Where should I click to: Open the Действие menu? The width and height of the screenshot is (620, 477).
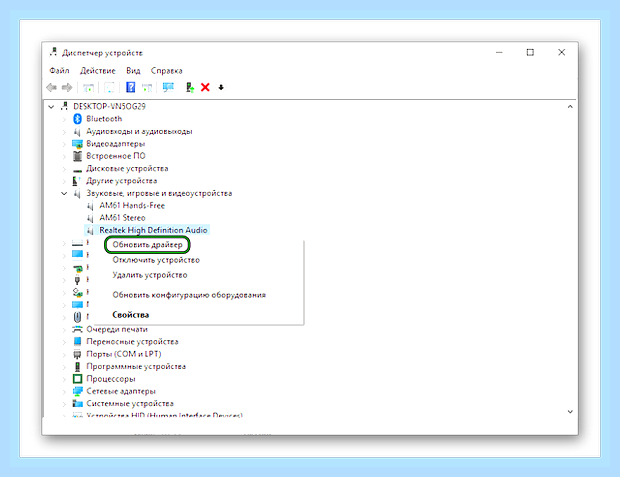[98, 71]
